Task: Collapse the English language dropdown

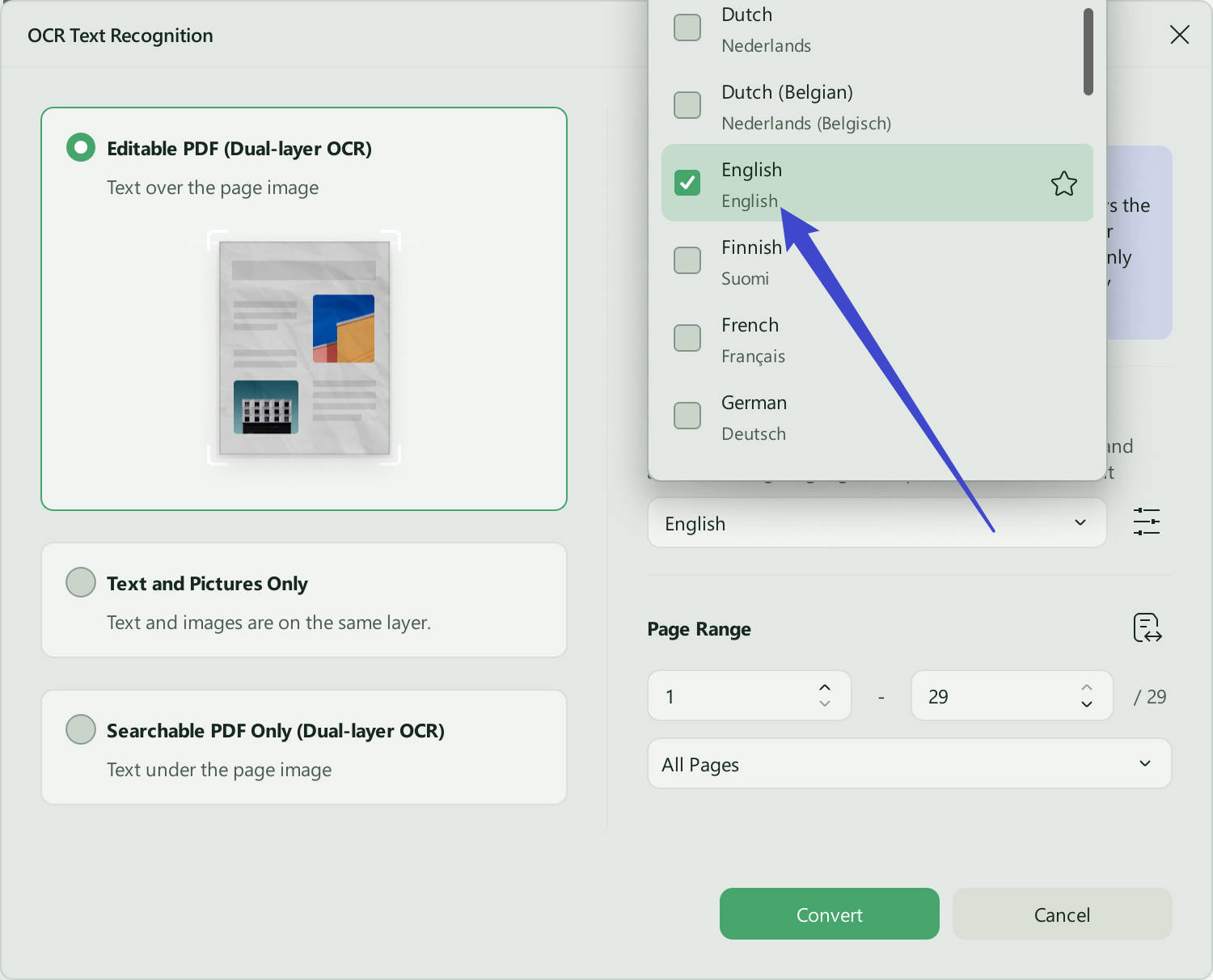Action: (x=877, y=523)
